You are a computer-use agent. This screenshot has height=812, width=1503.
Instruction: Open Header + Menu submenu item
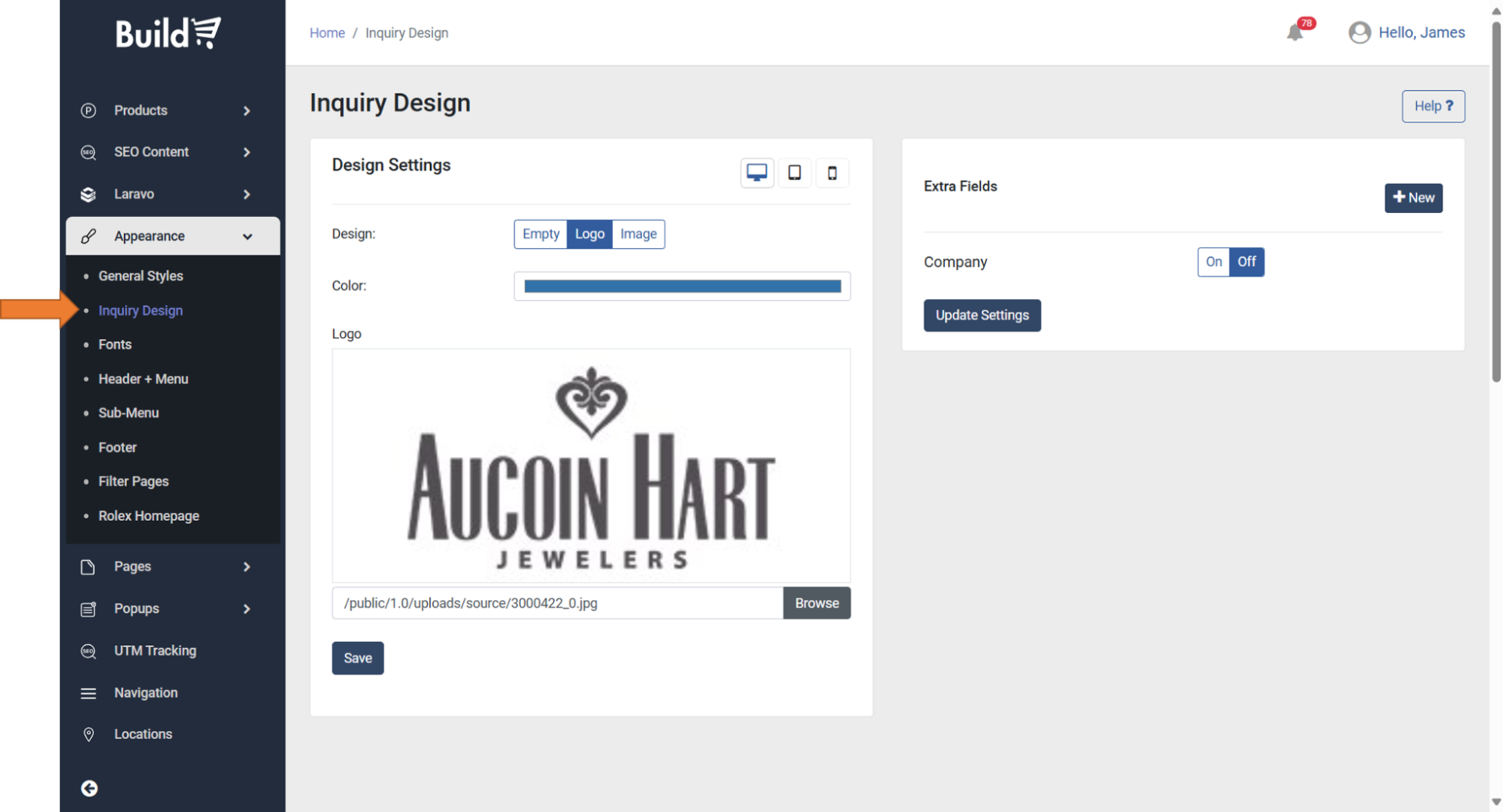point(143,379)
